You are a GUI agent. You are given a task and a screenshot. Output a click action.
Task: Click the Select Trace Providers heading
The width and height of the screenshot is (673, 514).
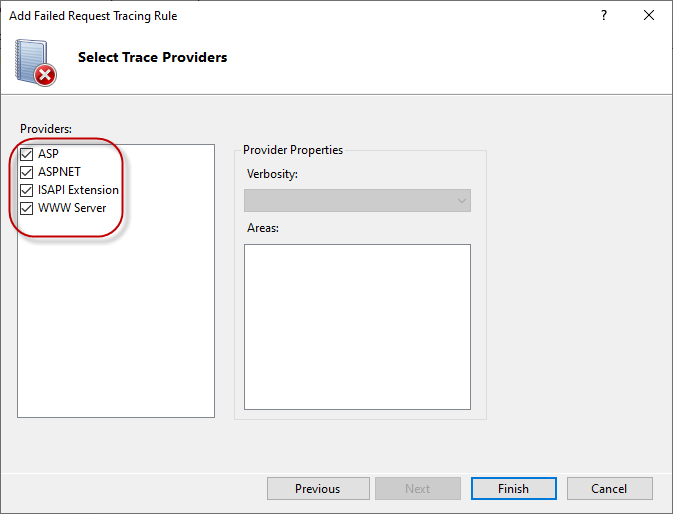[152, 57]
